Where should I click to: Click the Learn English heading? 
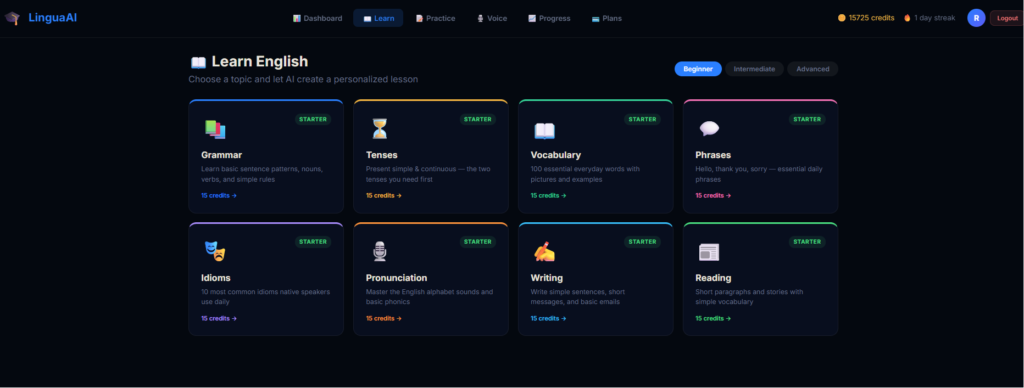[259, 62]
